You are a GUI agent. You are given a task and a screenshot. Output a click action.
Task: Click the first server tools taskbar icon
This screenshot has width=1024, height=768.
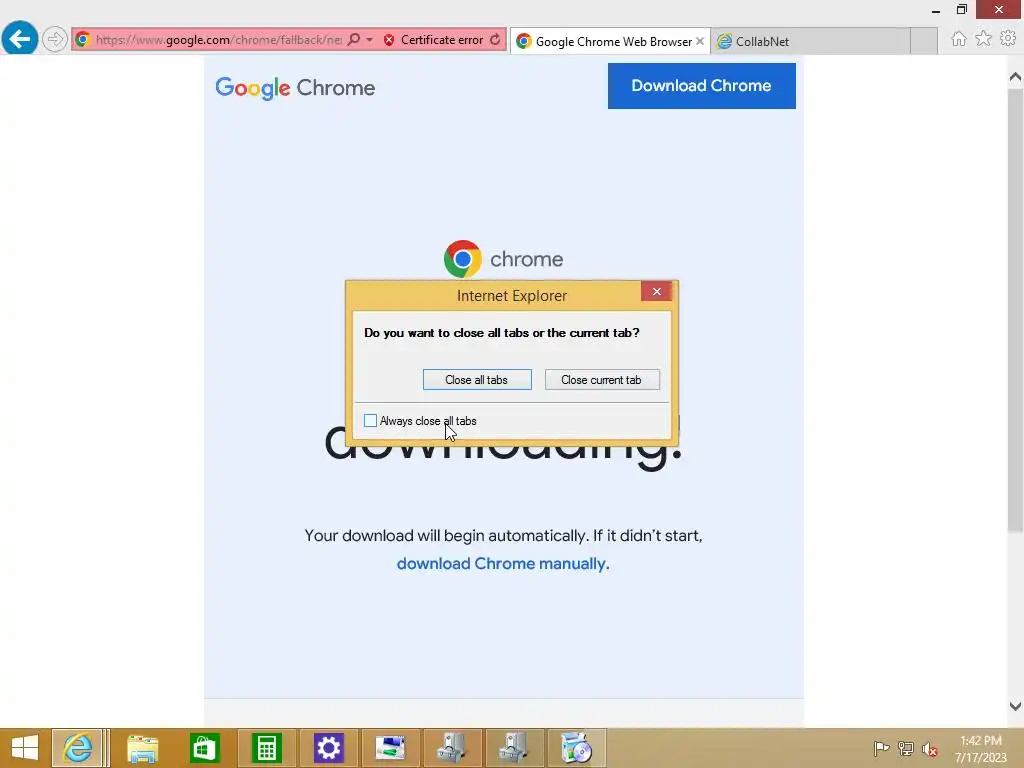click(x=452, y=748)
